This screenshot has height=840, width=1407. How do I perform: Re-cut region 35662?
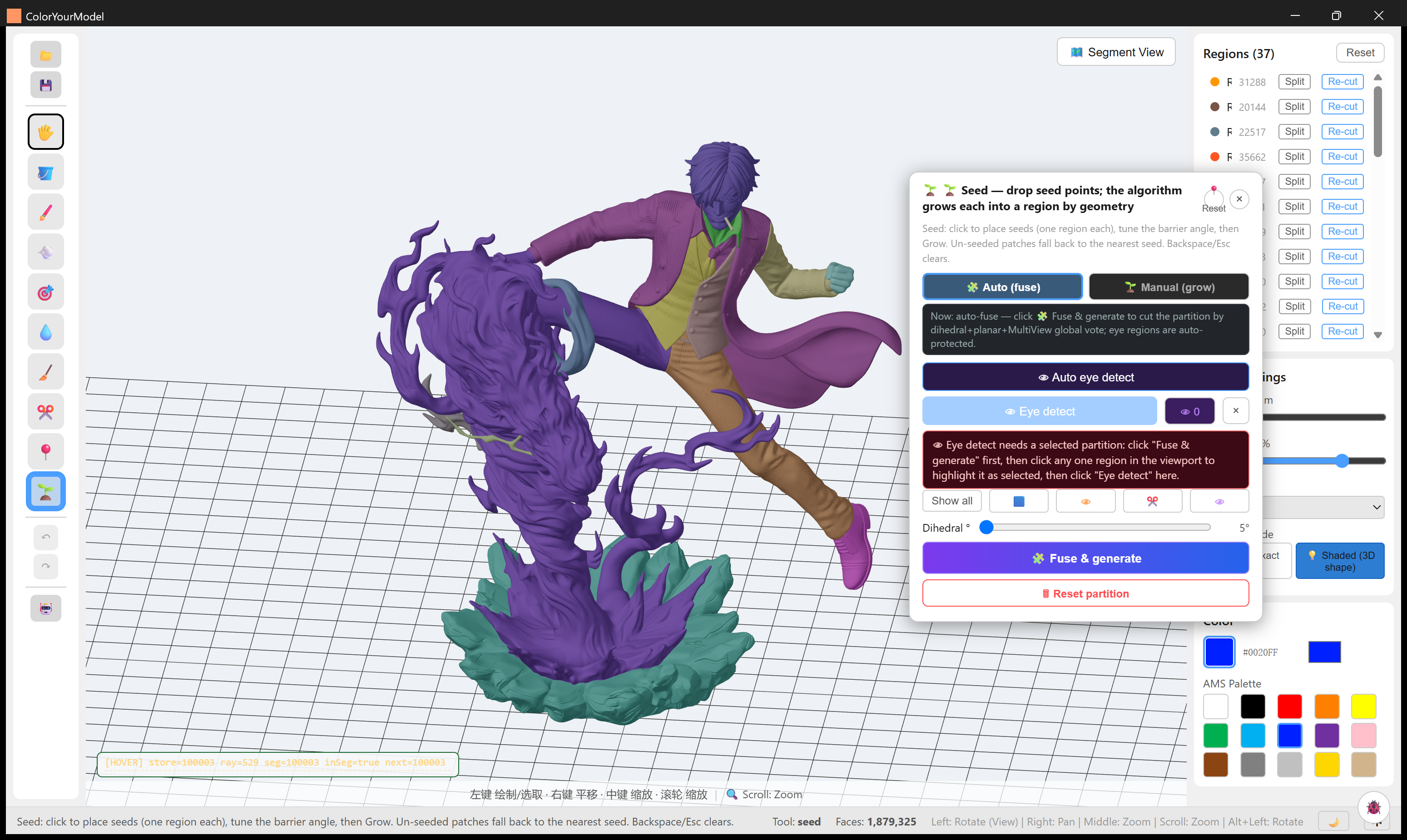pos(1343,156)
